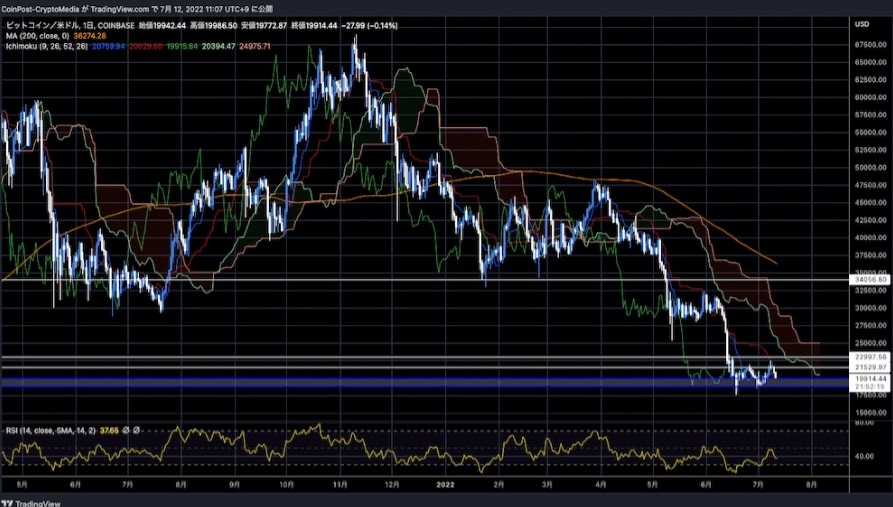
Task: Select the MA (200, close, 0) indicator legend
Action: (38, 35)
